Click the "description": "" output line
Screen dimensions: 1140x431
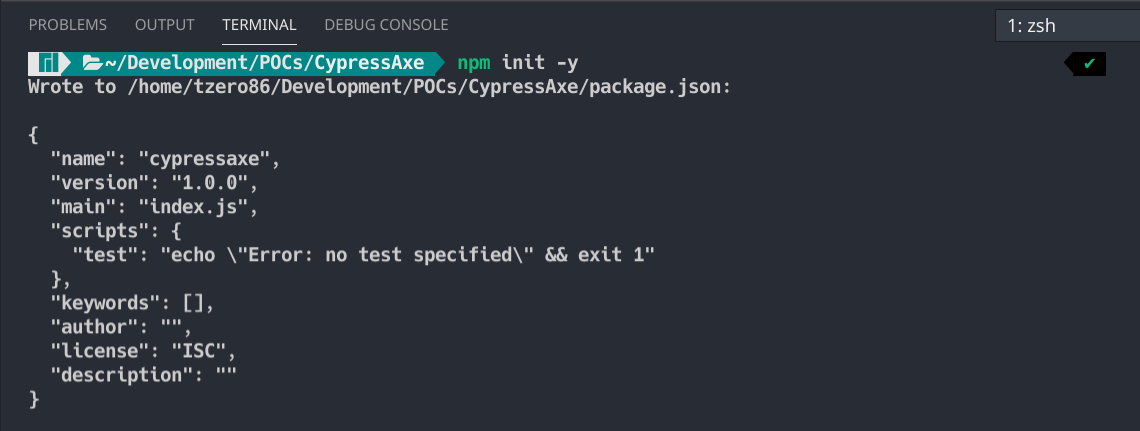142,375
